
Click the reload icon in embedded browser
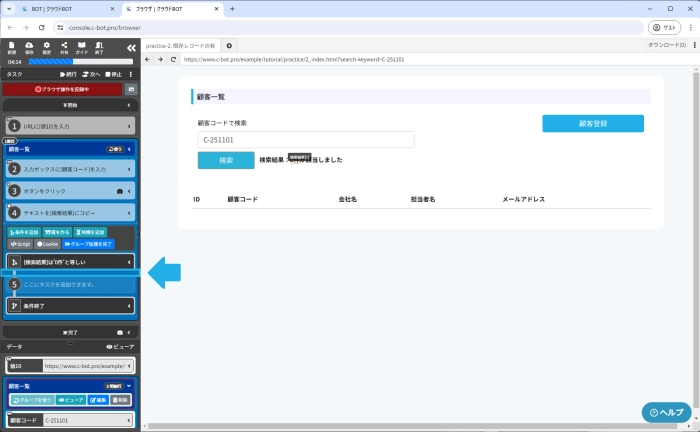tap(173, 60)
